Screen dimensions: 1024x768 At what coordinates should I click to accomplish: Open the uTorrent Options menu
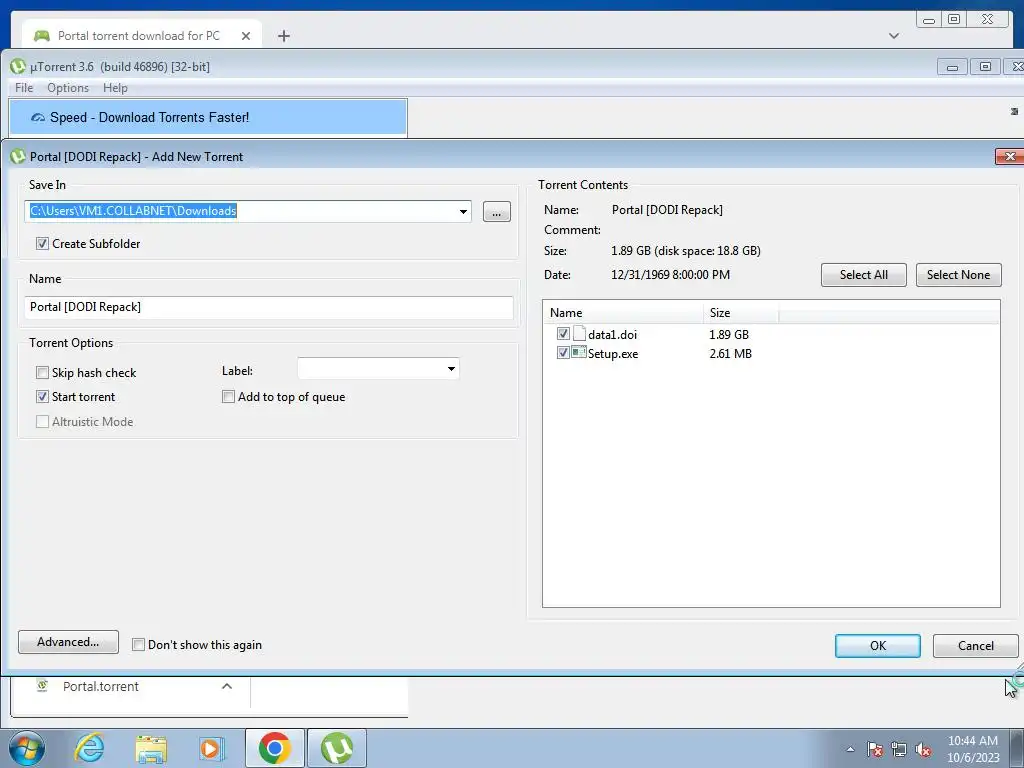(x=68, y=88)
